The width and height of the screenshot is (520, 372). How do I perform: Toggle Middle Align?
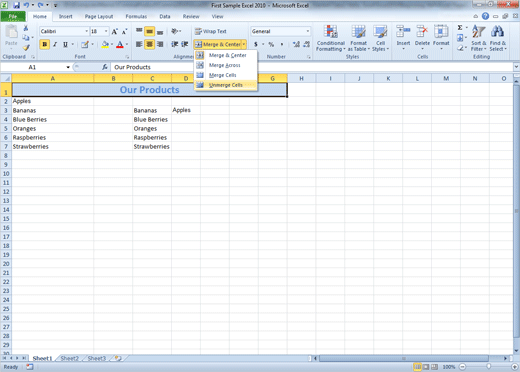click(x=150, y=31)
